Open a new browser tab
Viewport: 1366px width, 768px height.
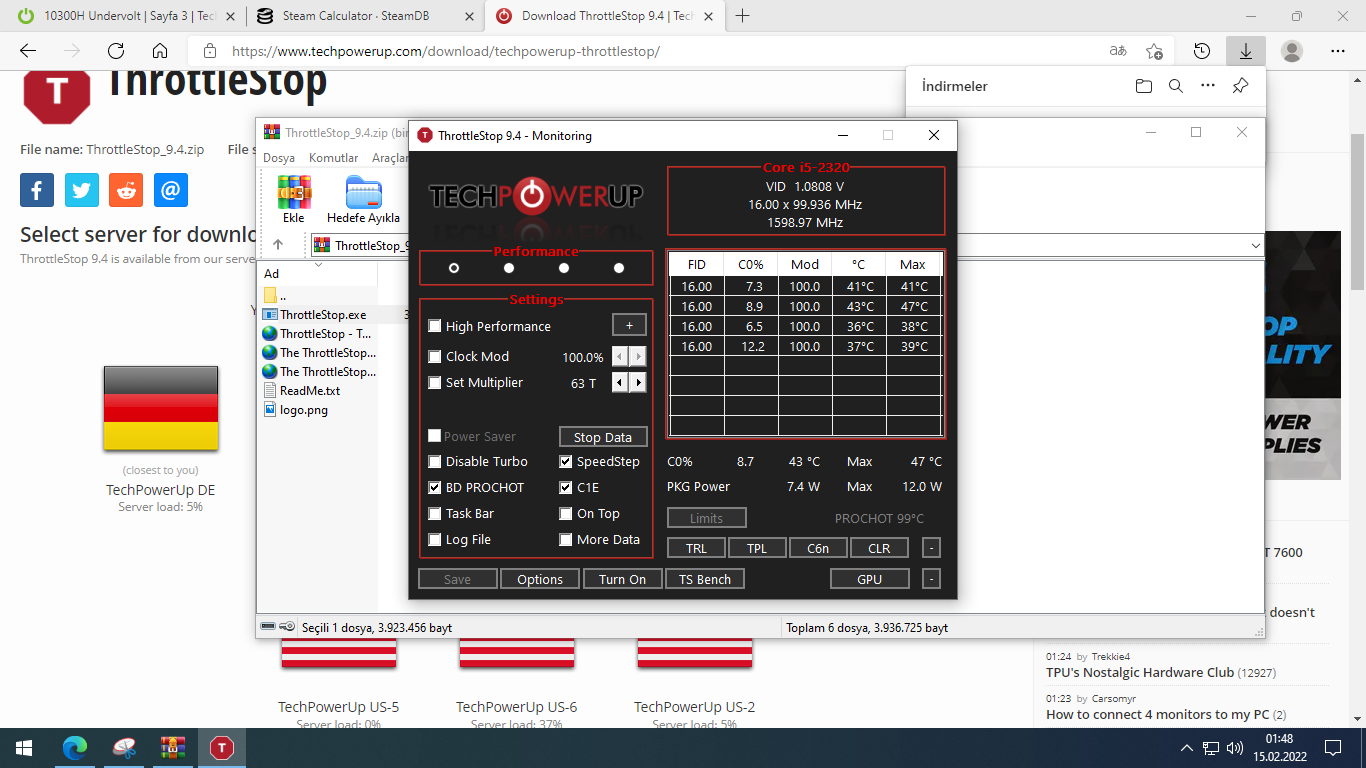(743, 16)
